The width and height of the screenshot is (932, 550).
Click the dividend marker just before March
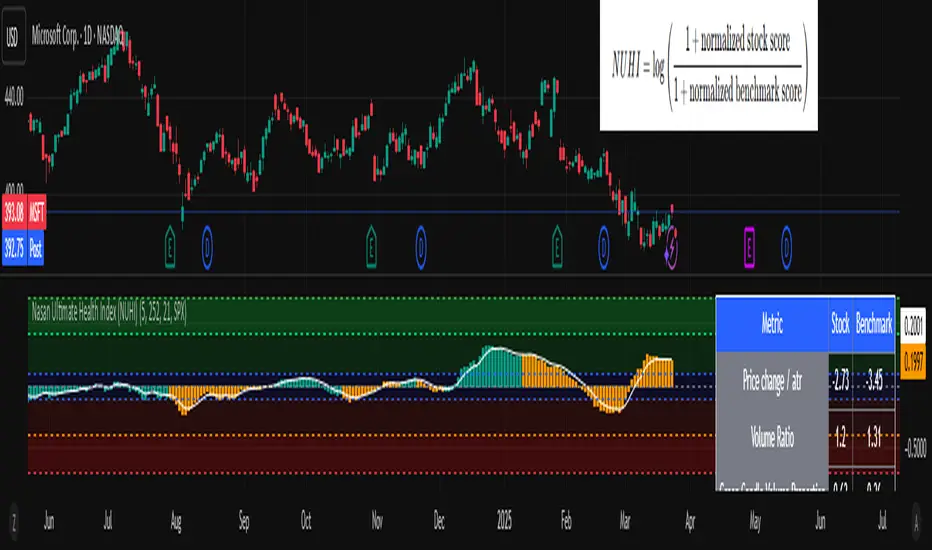(x=604, y=247)
